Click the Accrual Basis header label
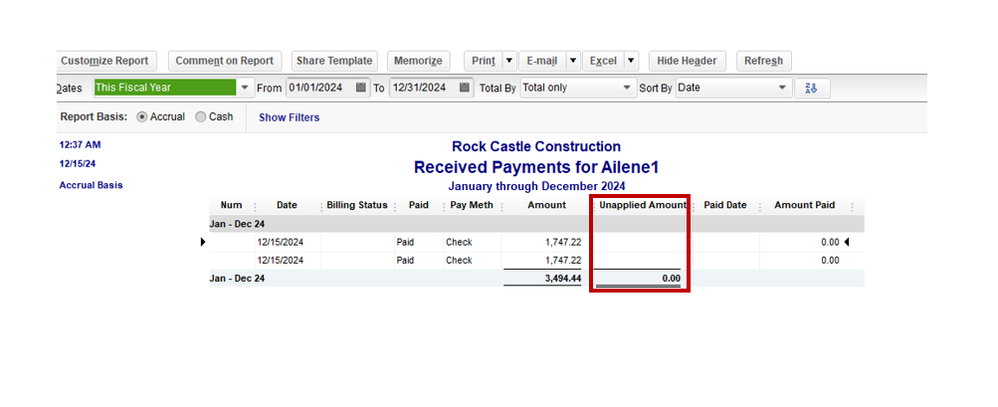 (91, 185)
